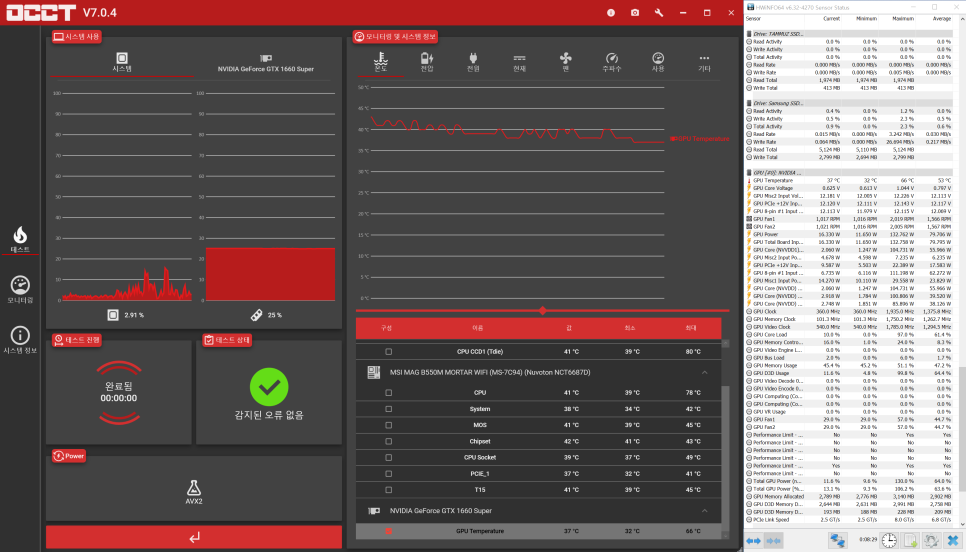
Task: Select the 전원 power plug tab
Action: [x=473, y=62]
